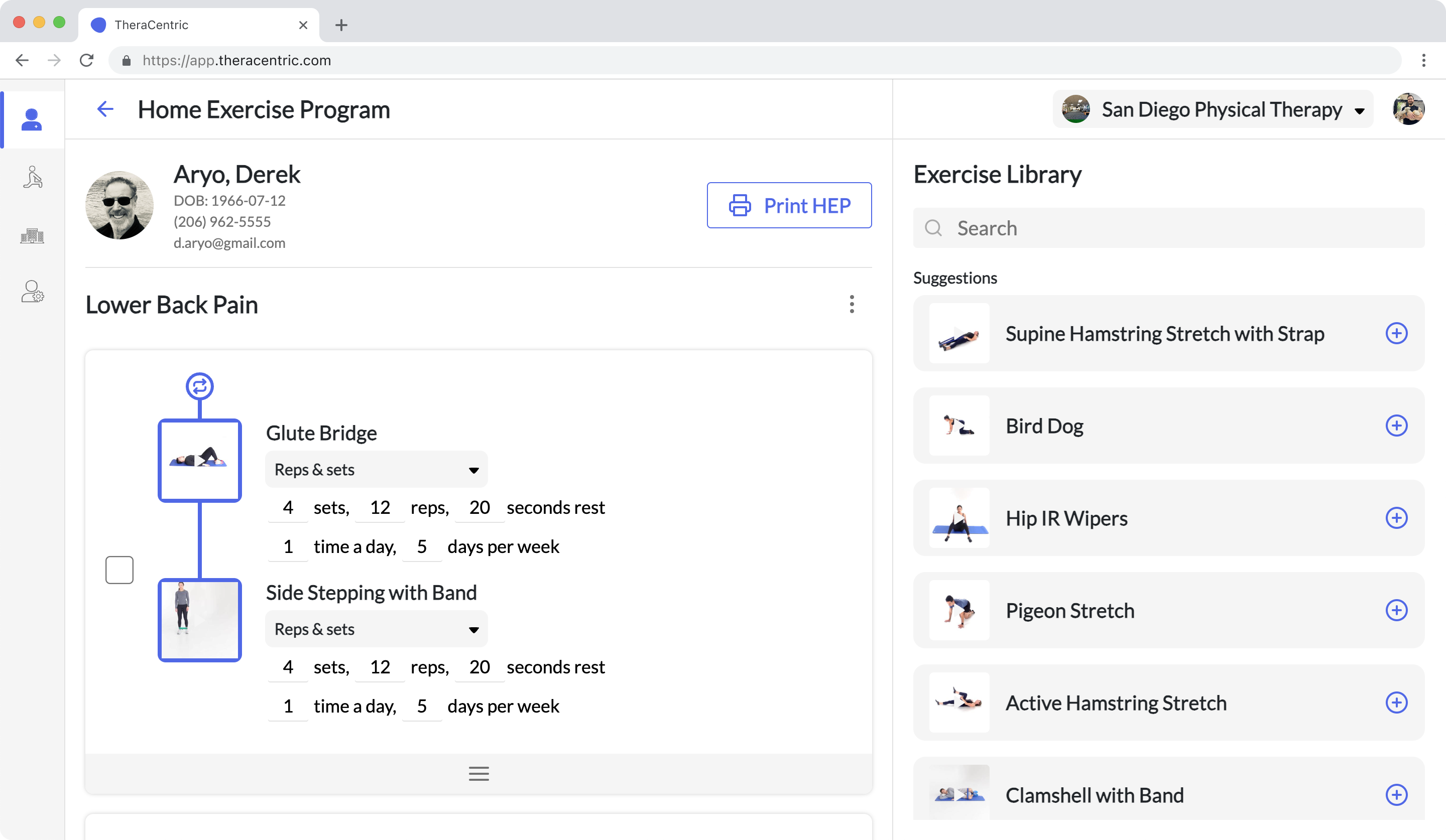This screenshot has height=840, width=1446.
Task: Click the browser reload button
Action: pyautogui.click(x=87, y=60)
